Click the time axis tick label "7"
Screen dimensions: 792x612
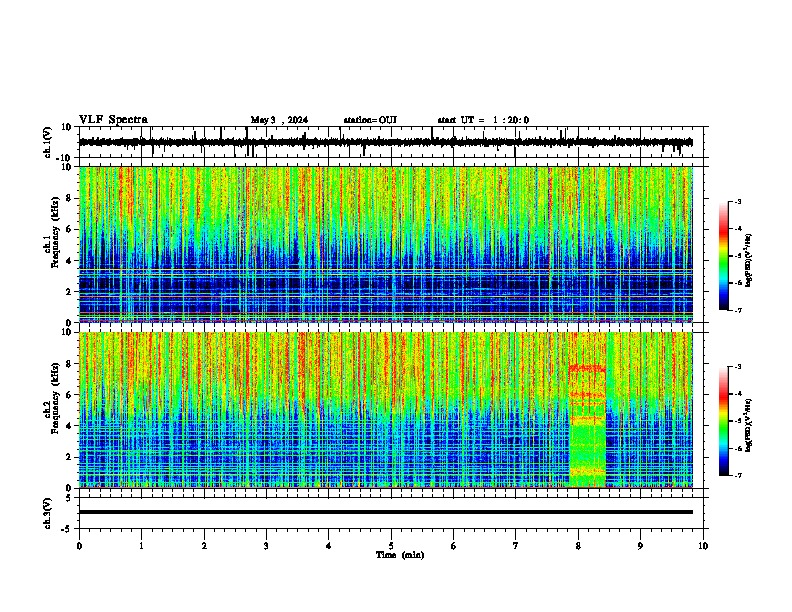516,546
